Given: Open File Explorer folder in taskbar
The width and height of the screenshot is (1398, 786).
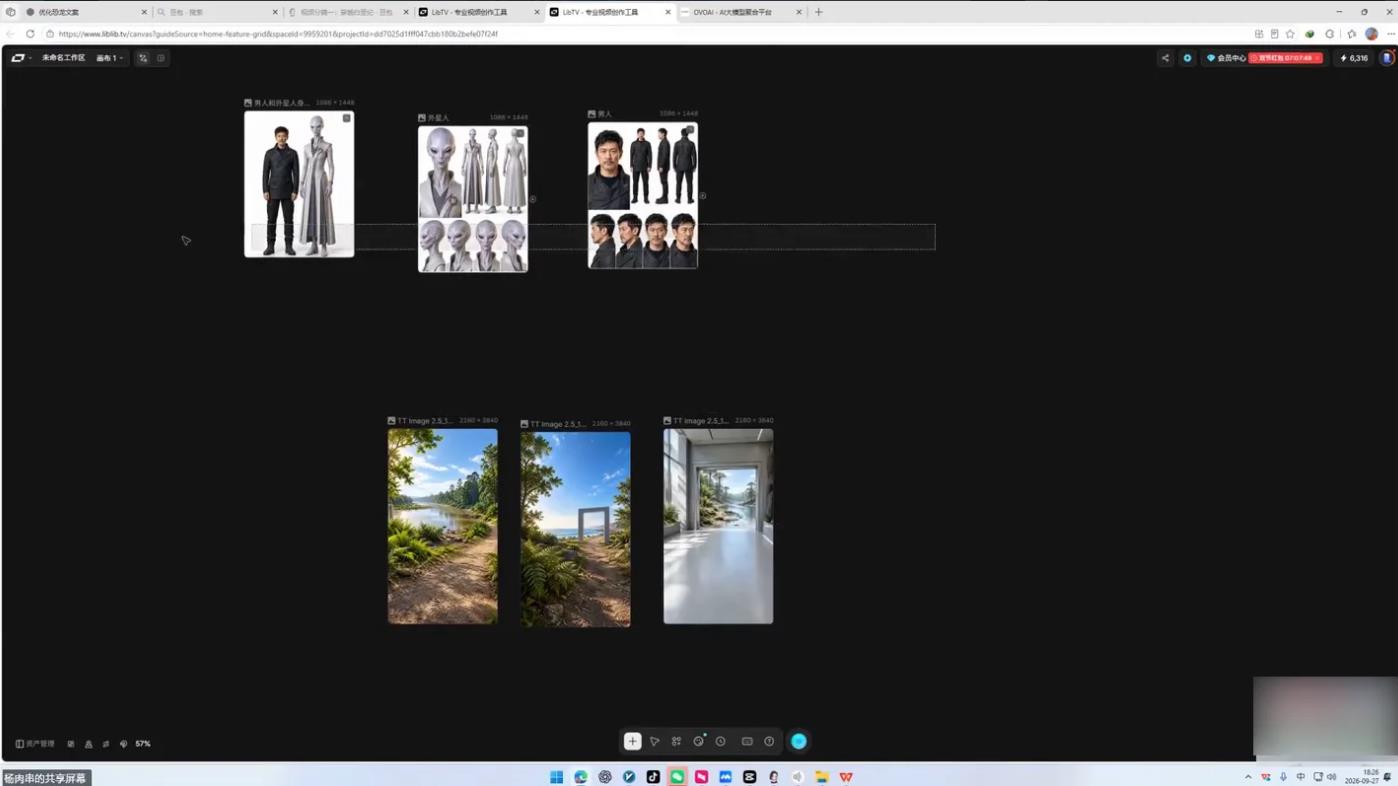Looking at the screenshot, I should click(x=822, y=777).
